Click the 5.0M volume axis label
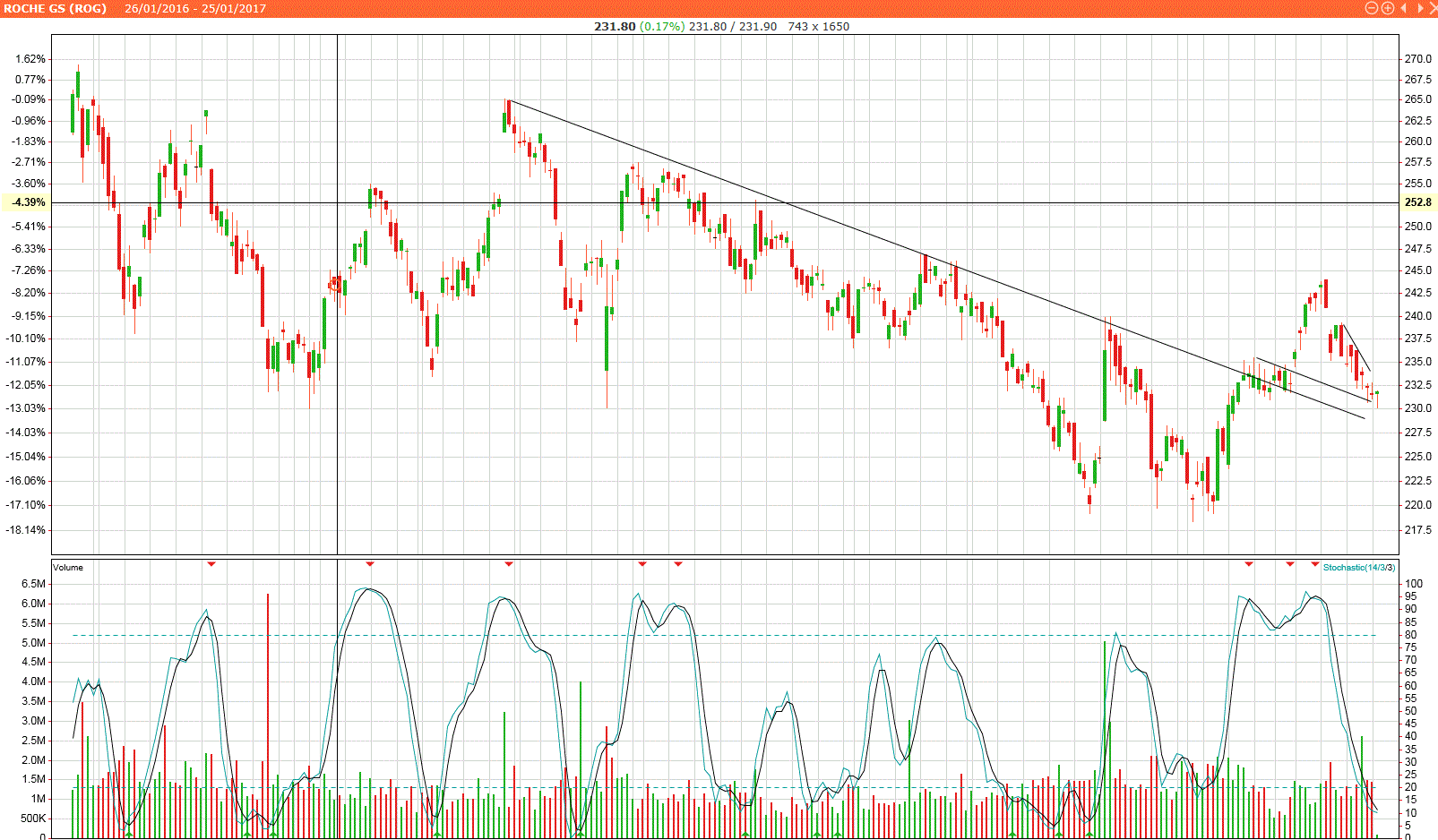 (34, 643)
